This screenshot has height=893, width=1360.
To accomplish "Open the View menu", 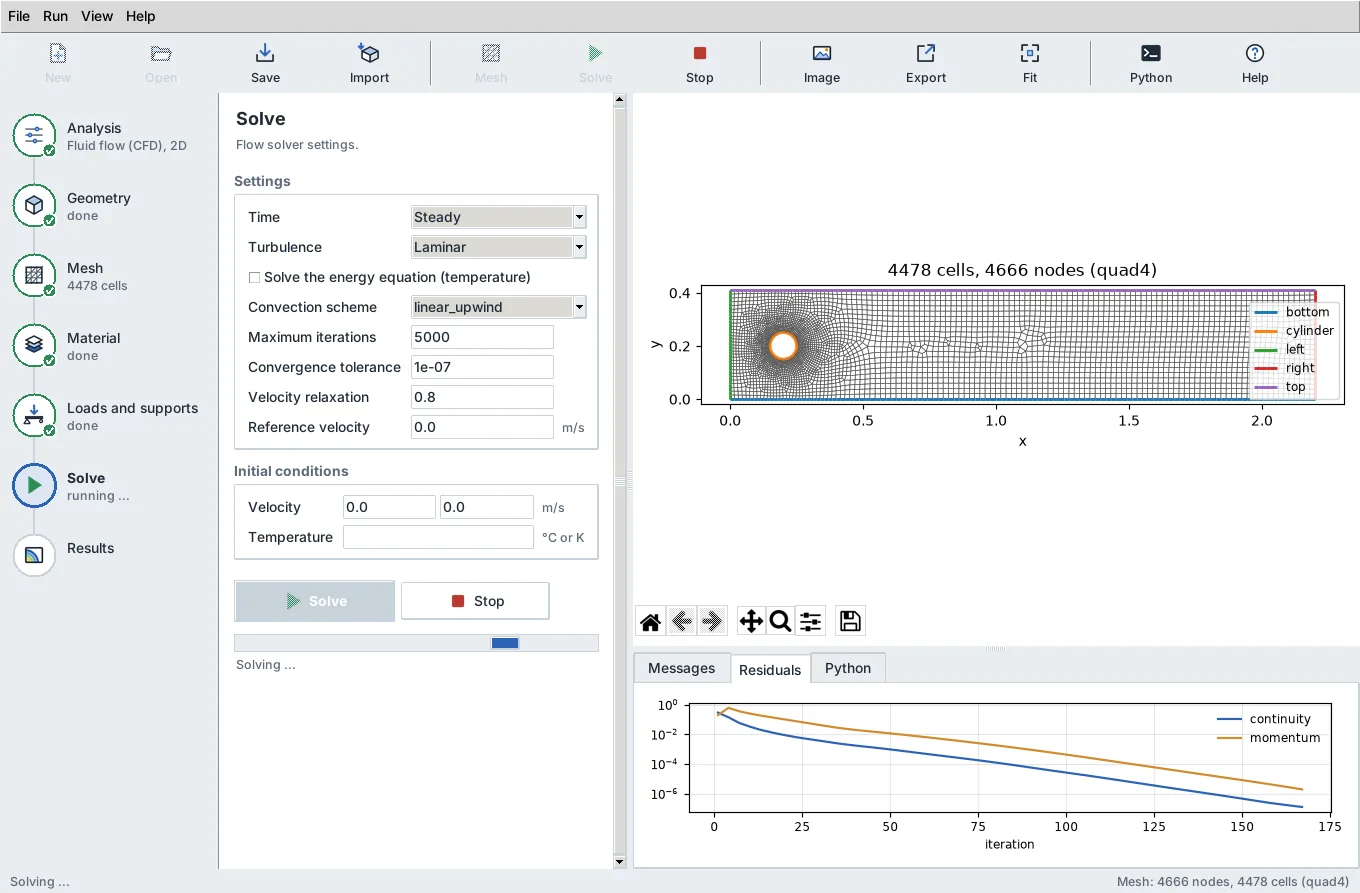I will click(97, 16).
